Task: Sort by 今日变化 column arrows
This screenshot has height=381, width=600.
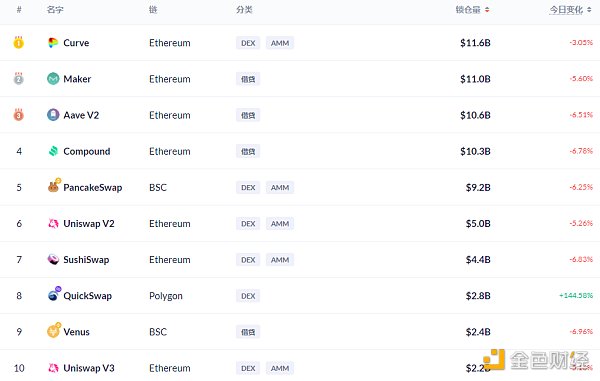Action: click(589, 10)
